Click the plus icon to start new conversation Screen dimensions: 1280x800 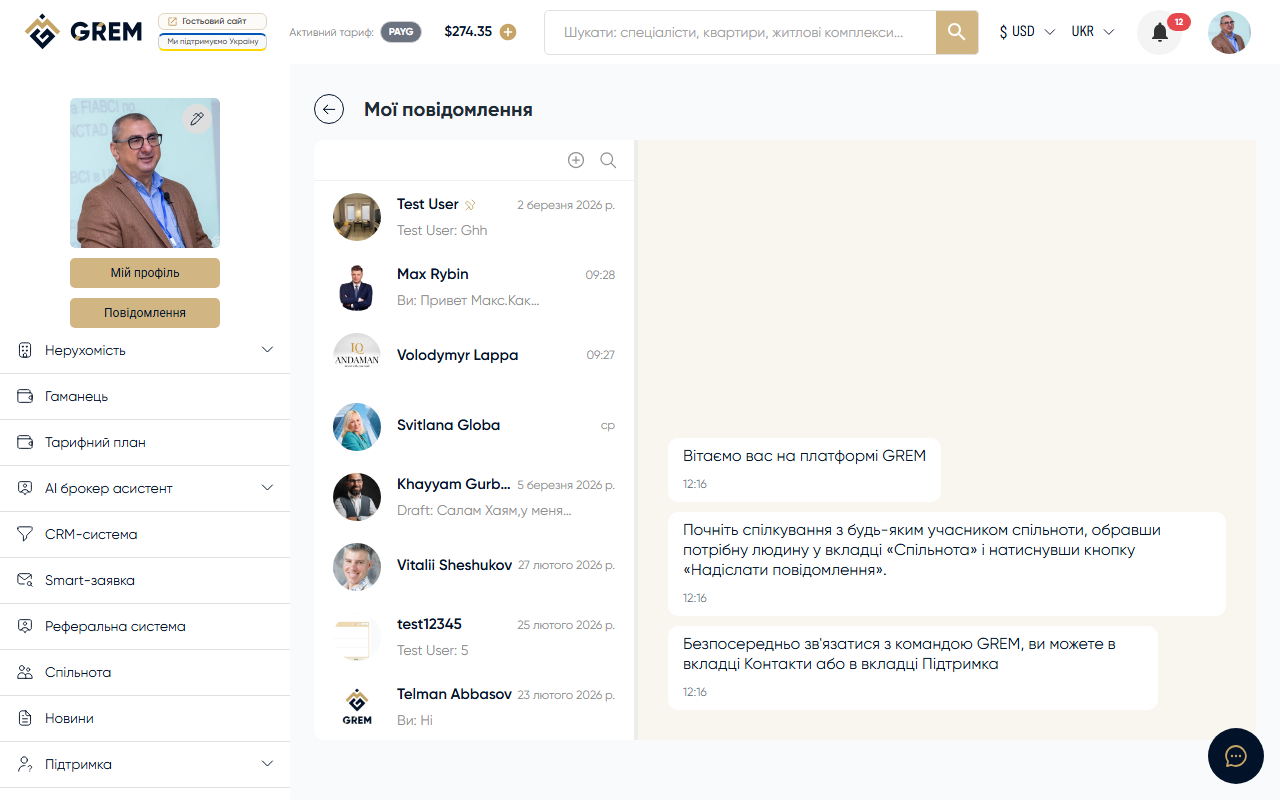click(x=576, y=159)
